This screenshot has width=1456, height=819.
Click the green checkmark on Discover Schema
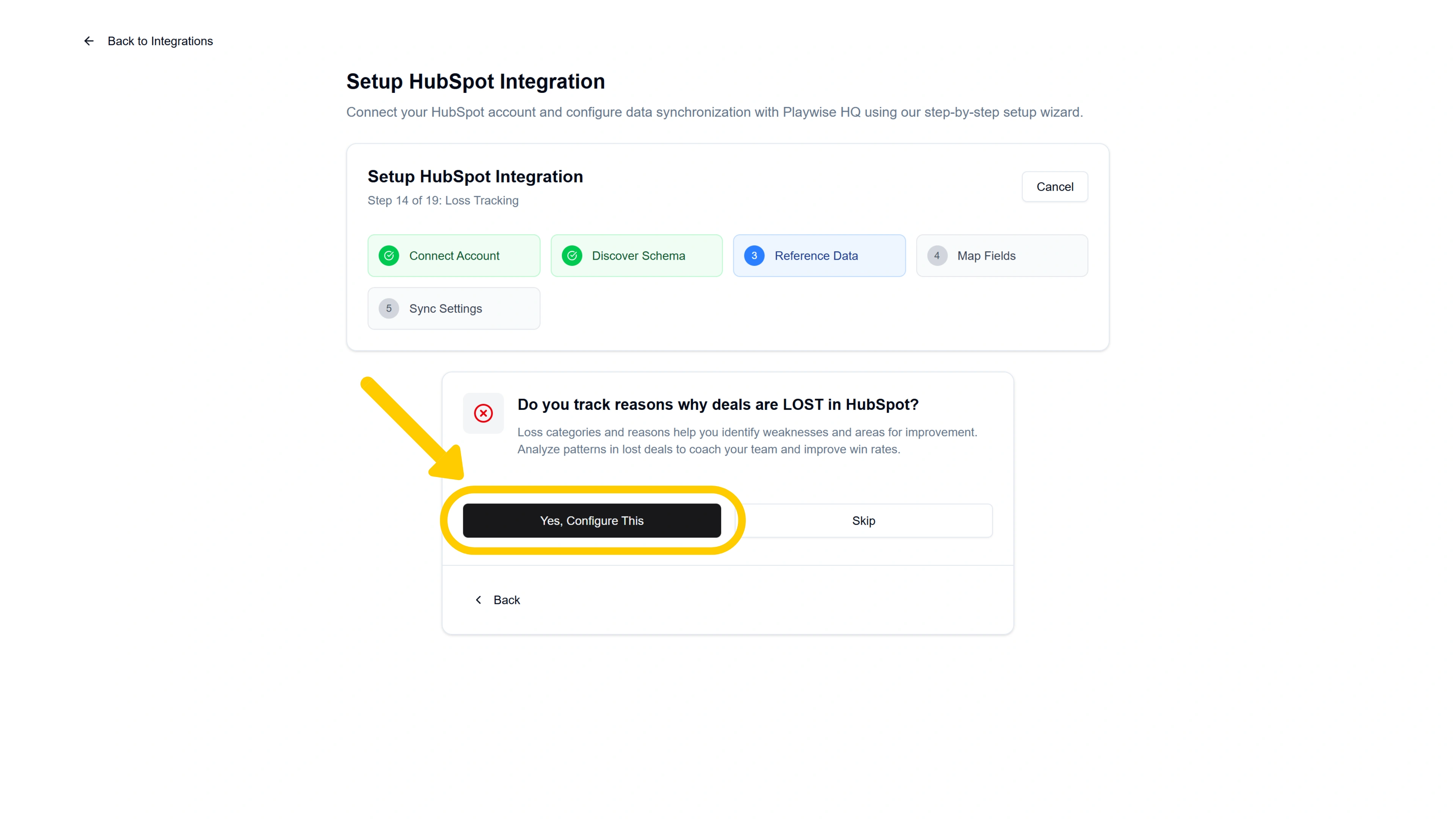coord(572,256)
